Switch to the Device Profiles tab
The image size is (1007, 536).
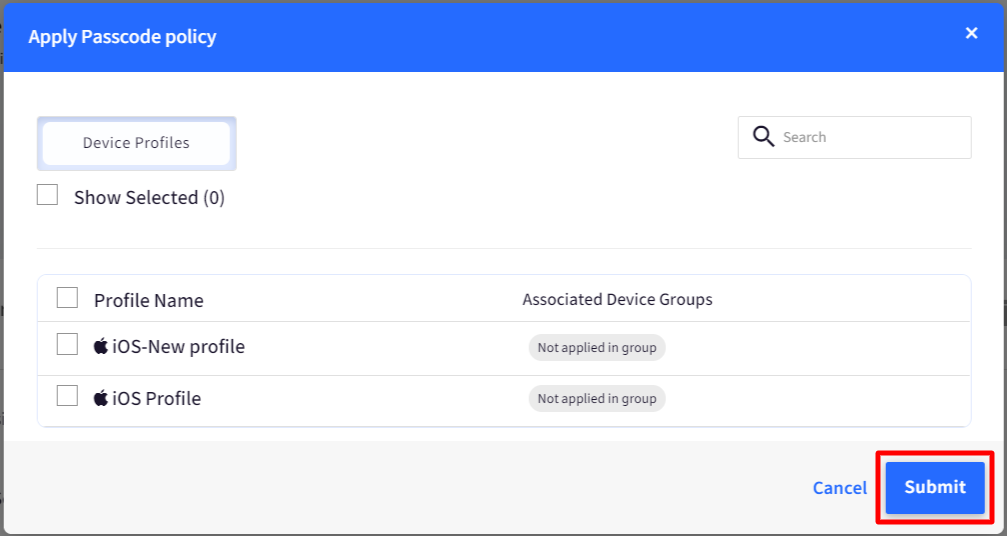click(136, 143)
